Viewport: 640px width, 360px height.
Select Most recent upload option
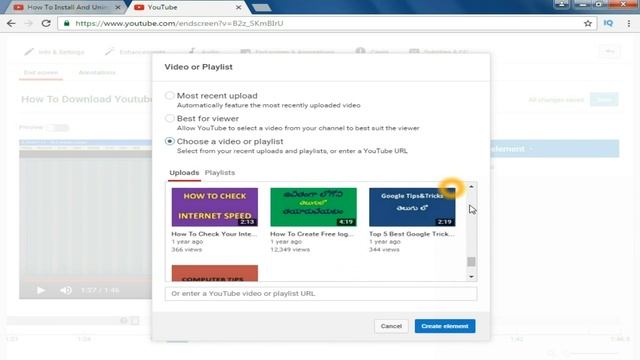[x=169, y=96]
